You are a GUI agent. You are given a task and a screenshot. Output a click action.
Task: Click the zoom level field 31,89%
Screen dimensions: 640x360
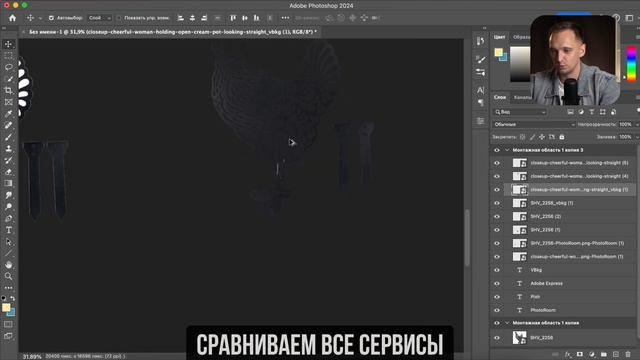[x=32, y=357]
